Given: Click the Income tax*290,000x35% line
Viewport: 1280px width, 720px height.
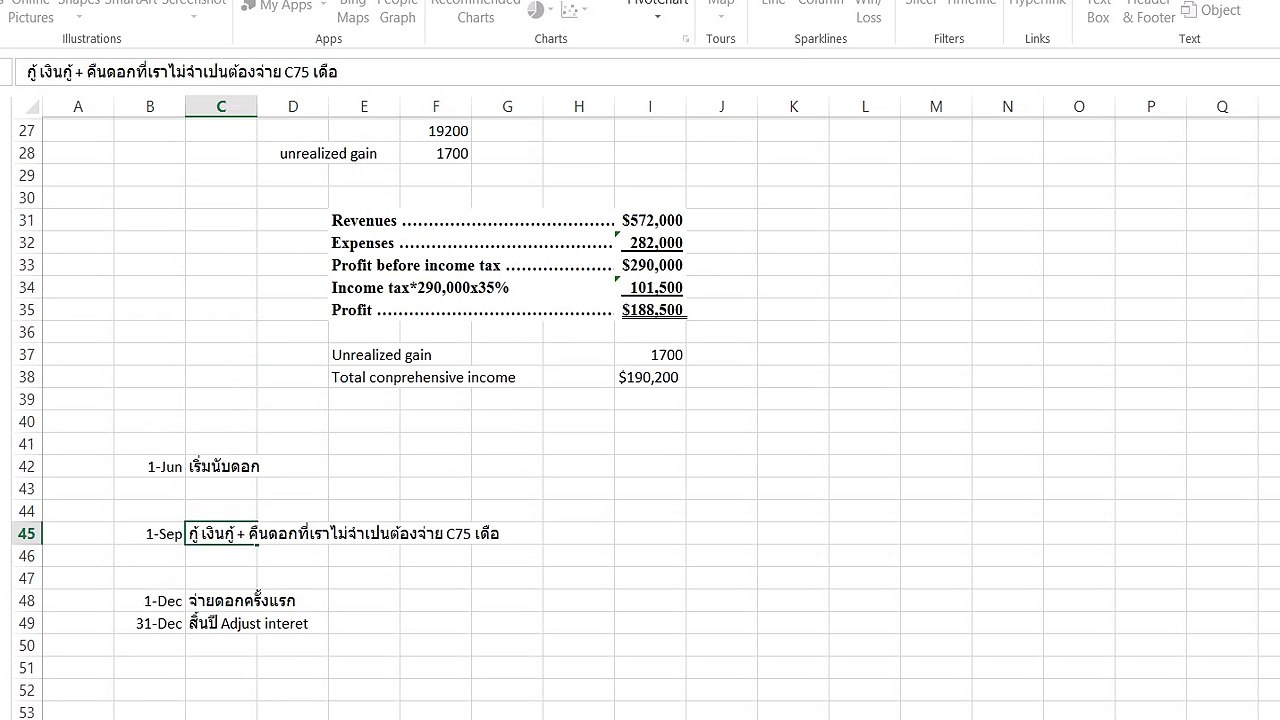Looking at the screenshot, I should [507, 288].
